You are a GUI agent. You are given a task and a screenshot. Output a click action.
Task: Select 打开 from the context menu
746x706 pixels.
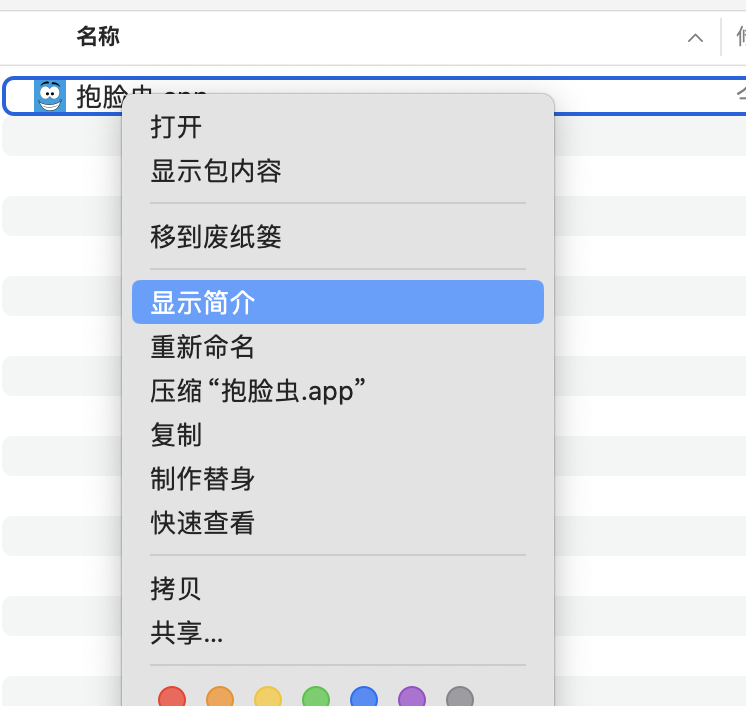[x=176, y=127]
